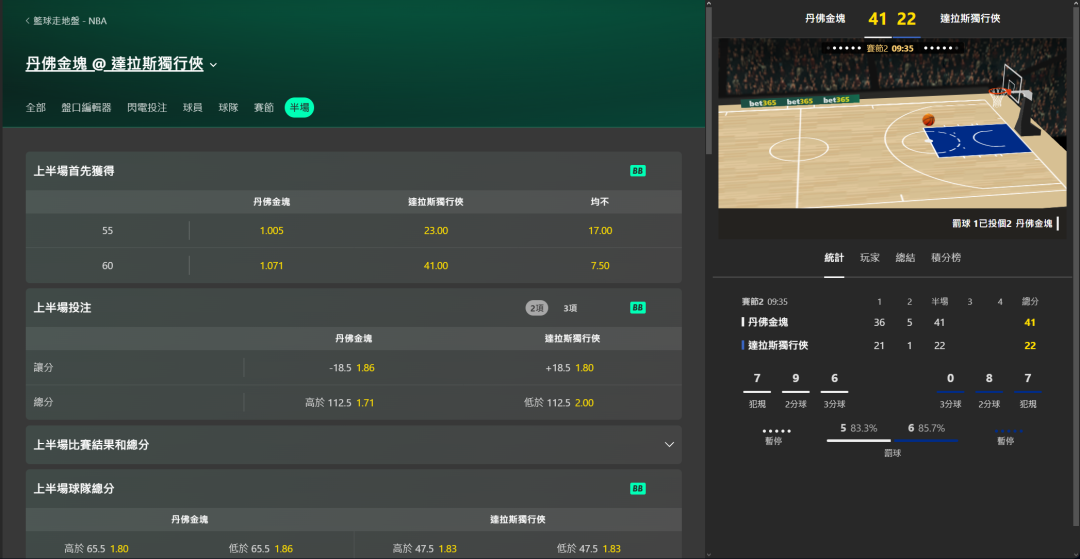Screen dimensions: 1080x559
Task: Bet 達拉斯獨行俠 first to 60 at 41.00
Action: click(x=436, y=266)
